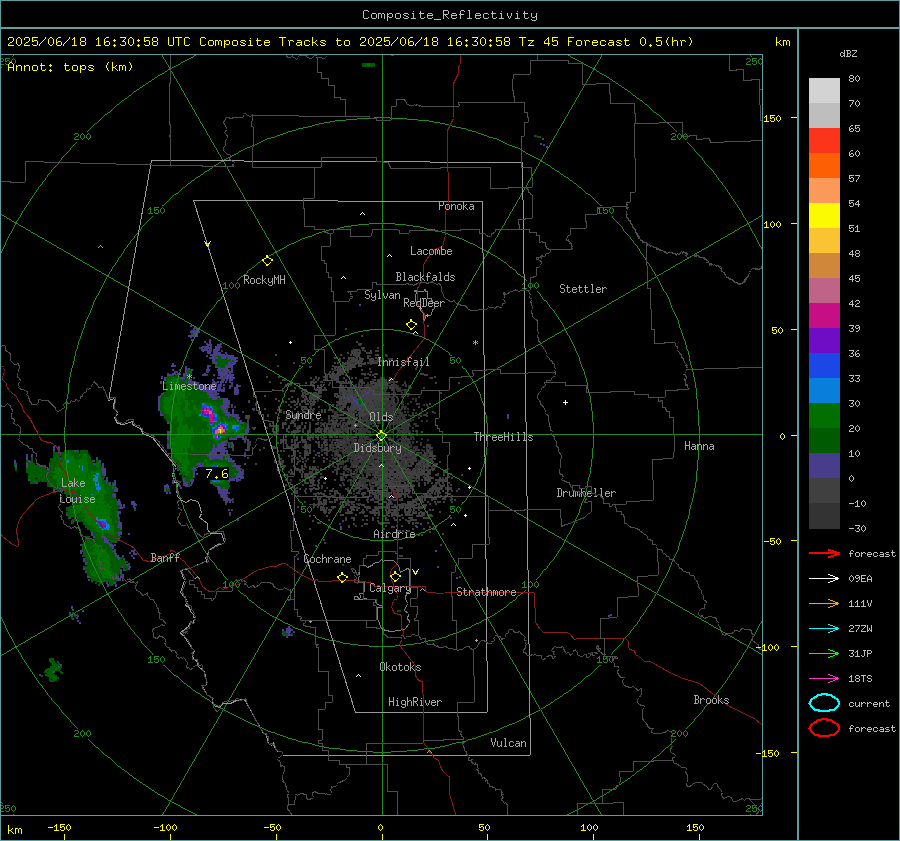900x841 pixels.
Task: Click the 'Lacombe' city label
Action: pyautogui.click(x=431, y=251)
